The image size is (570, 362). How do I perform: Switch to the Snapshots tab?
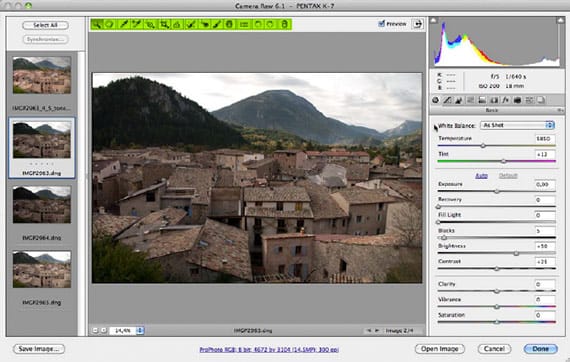click(541, 100)
